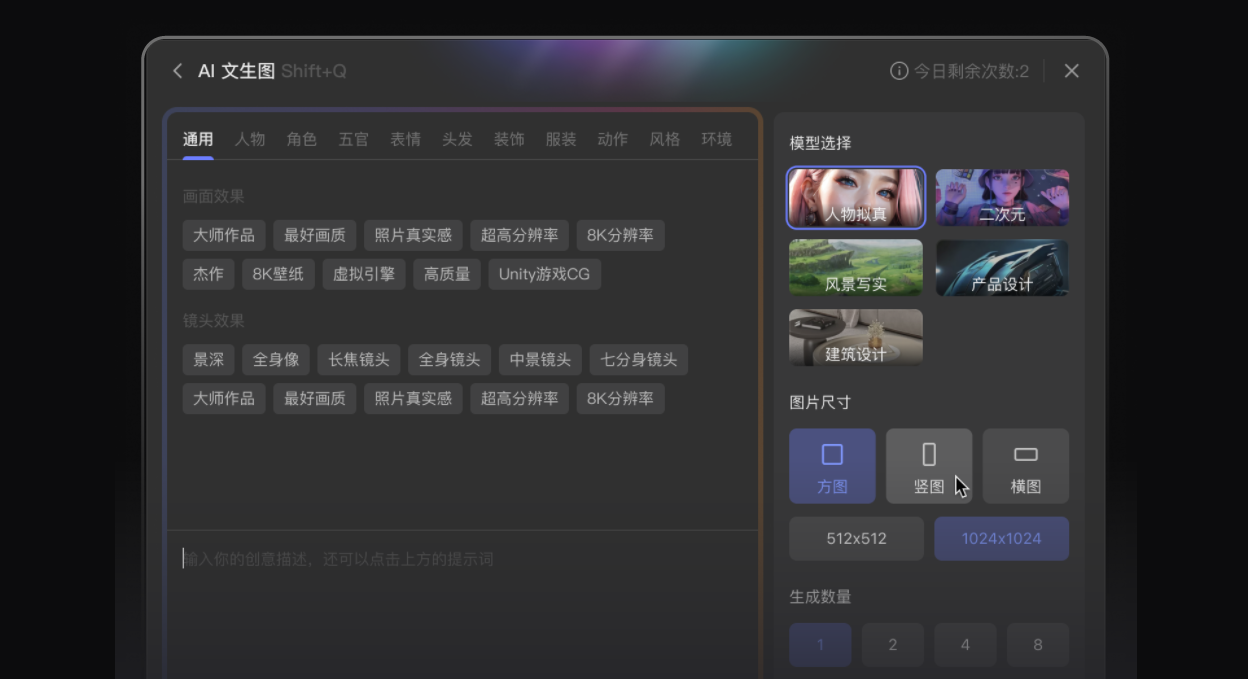Choose the 风景写实 model thumbnail
This screenshot has width=1248, height=679.
(x=856, y=267)
